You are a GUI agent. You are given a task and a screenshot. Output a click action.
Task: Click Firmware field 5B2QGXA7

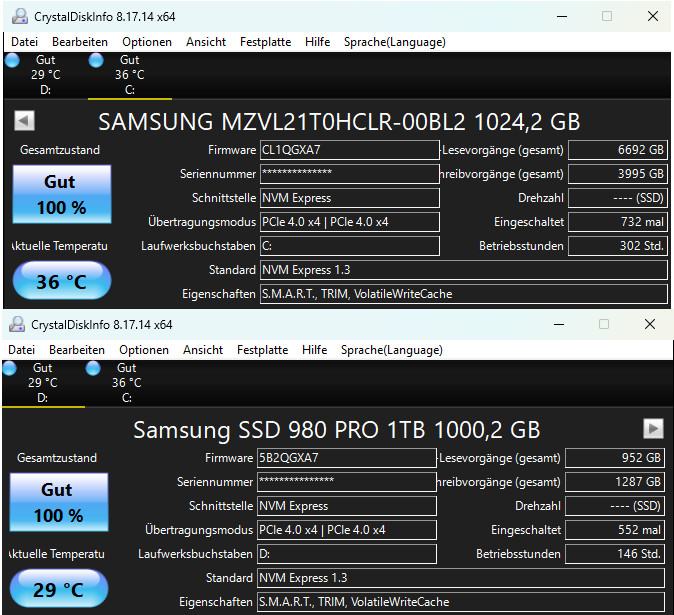346,458
